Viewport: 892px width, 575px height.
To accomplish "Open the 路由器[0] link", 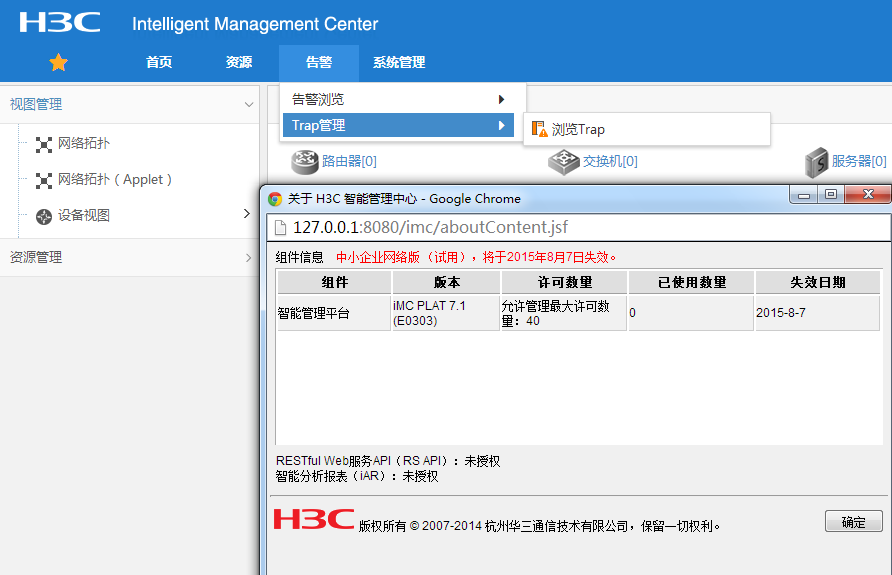I will 349,162.
